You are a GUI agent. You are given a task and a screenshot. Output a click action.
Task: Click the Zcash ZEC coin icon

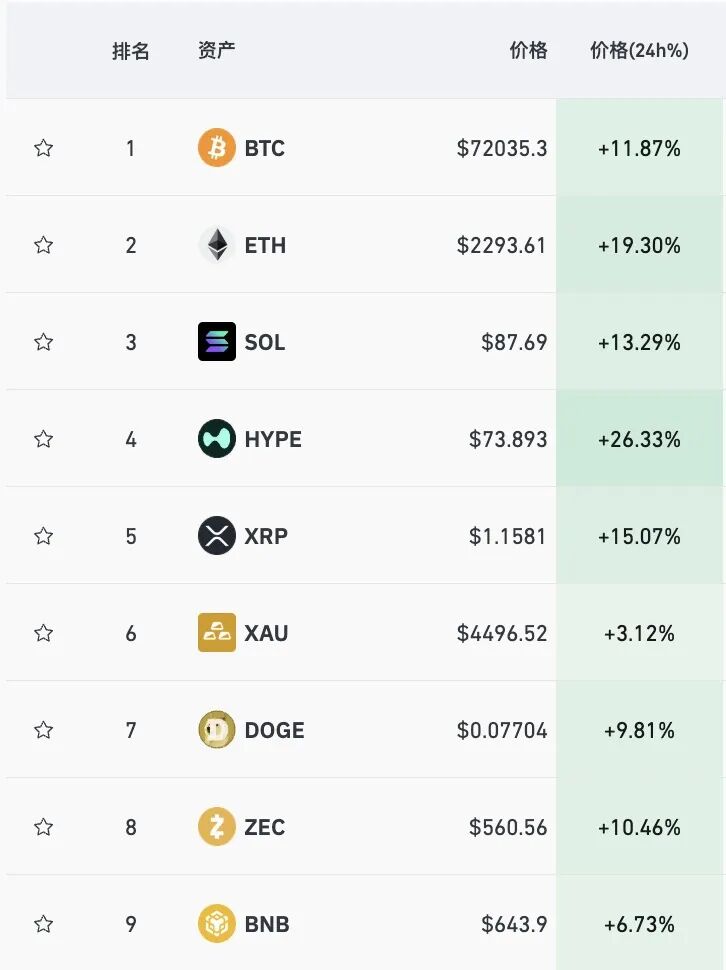point(216,826)
